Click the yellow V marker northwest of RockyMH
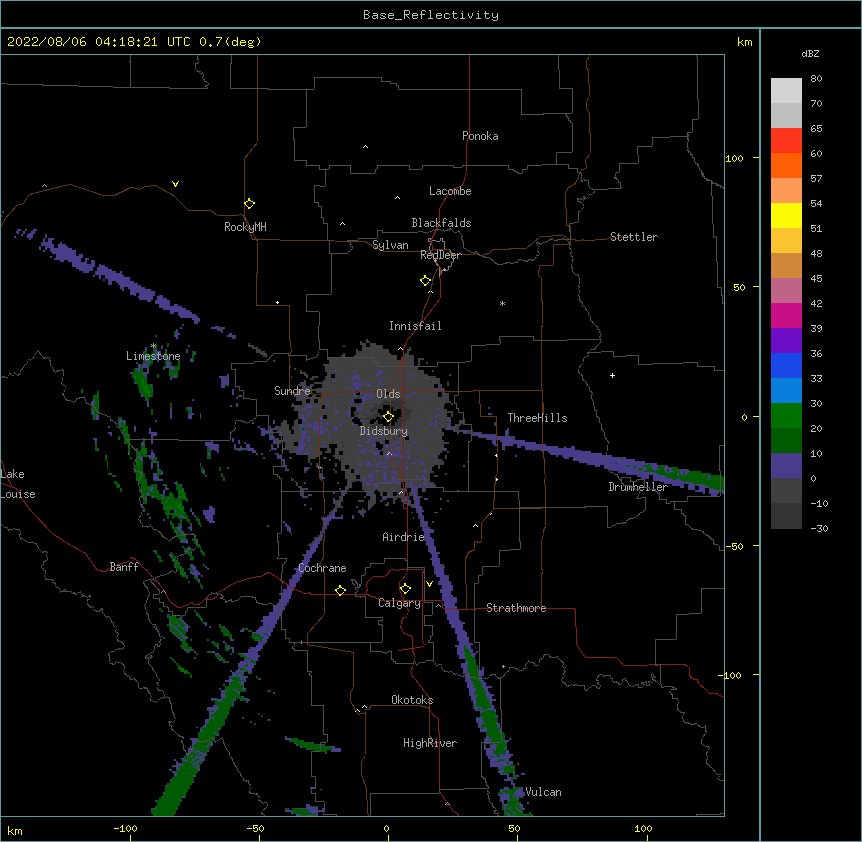This screenshot has width=862, height=842. click(x=175, y=184)
